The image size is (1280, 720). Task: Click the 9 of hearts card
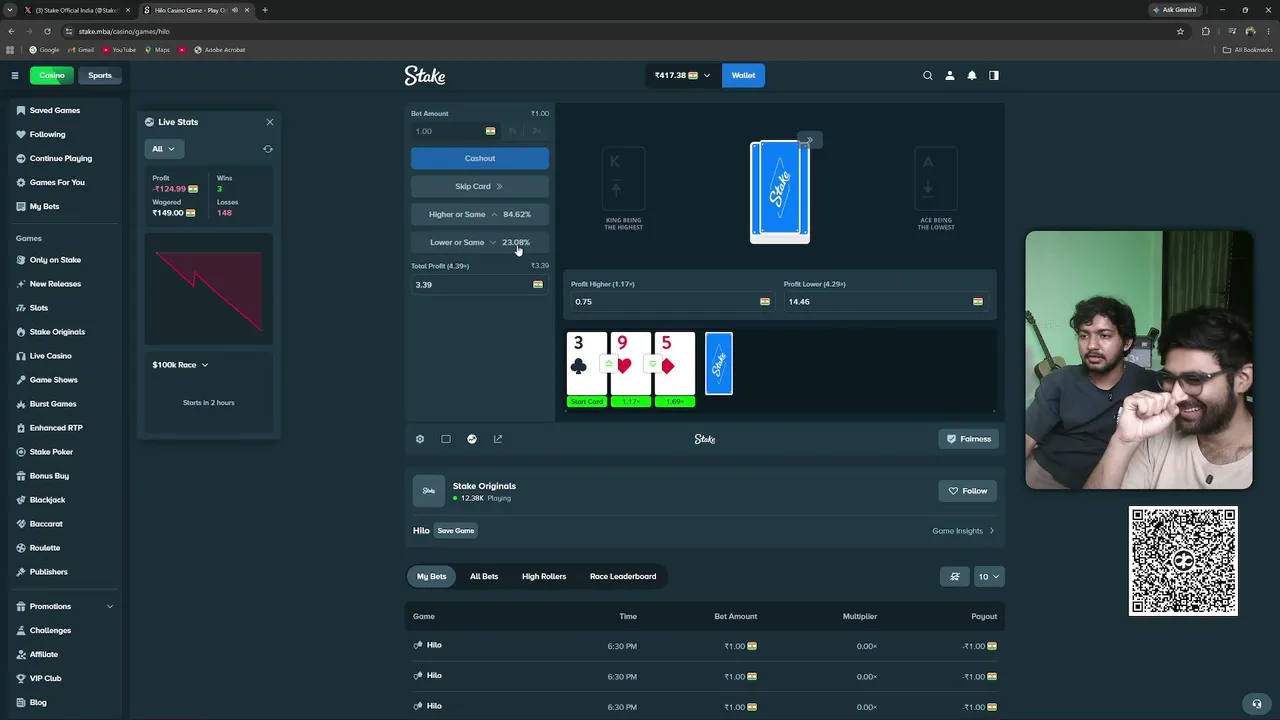click(x=630, y=364)
